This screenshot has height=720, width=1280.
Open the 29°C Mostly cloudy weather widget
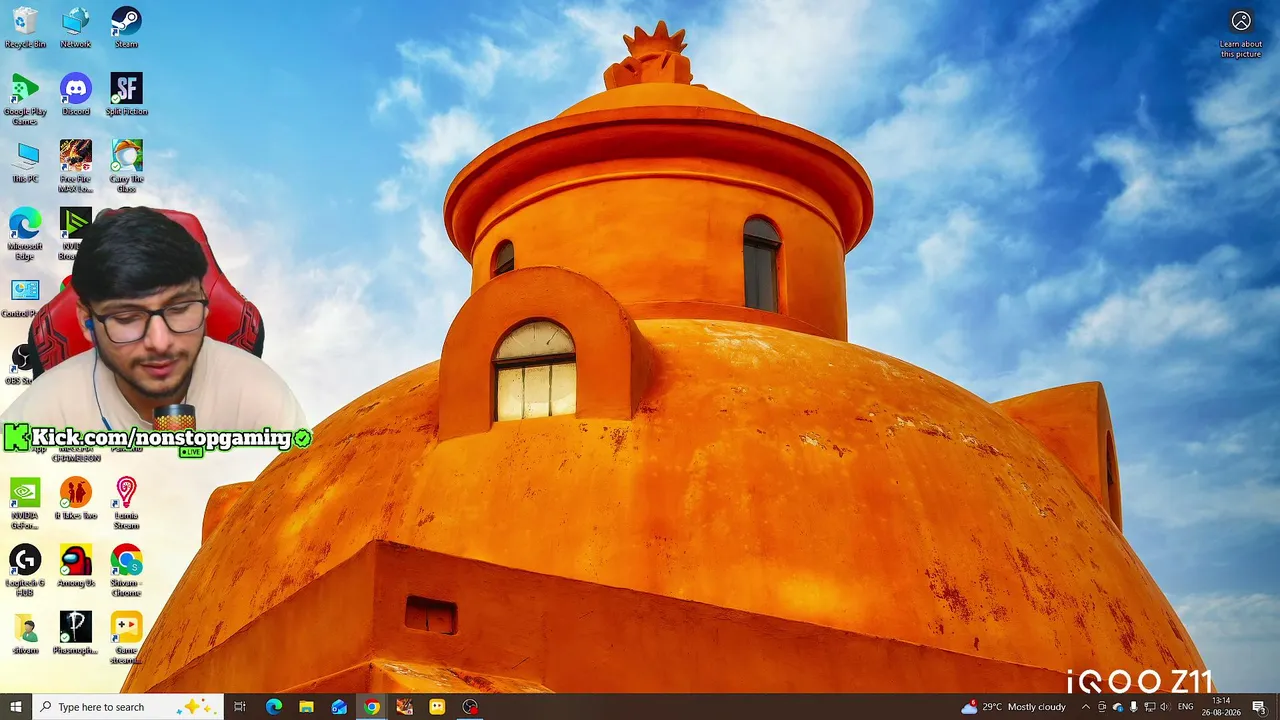[1013, 707]
